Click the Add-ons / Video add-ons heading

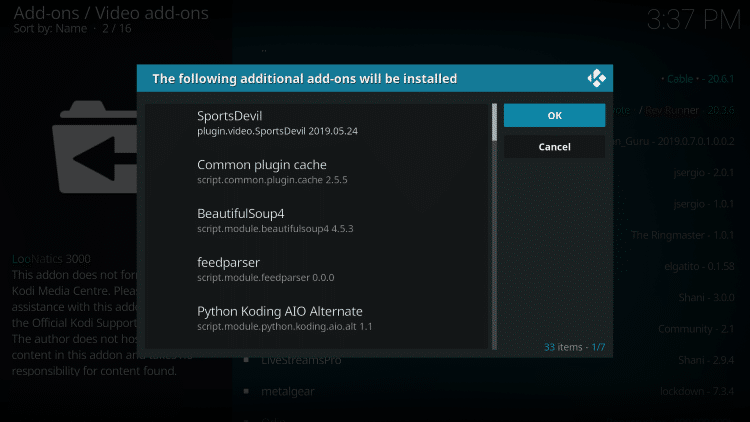(111, 13)
